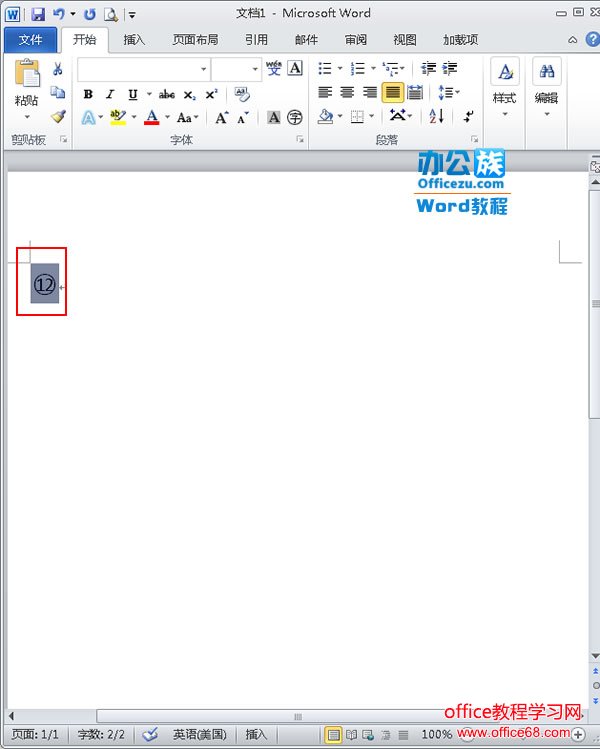Image resolution: width=600 pixels, height=749 pixels.
Task: Switch to the 引用 tab
Action: point(257,40)
